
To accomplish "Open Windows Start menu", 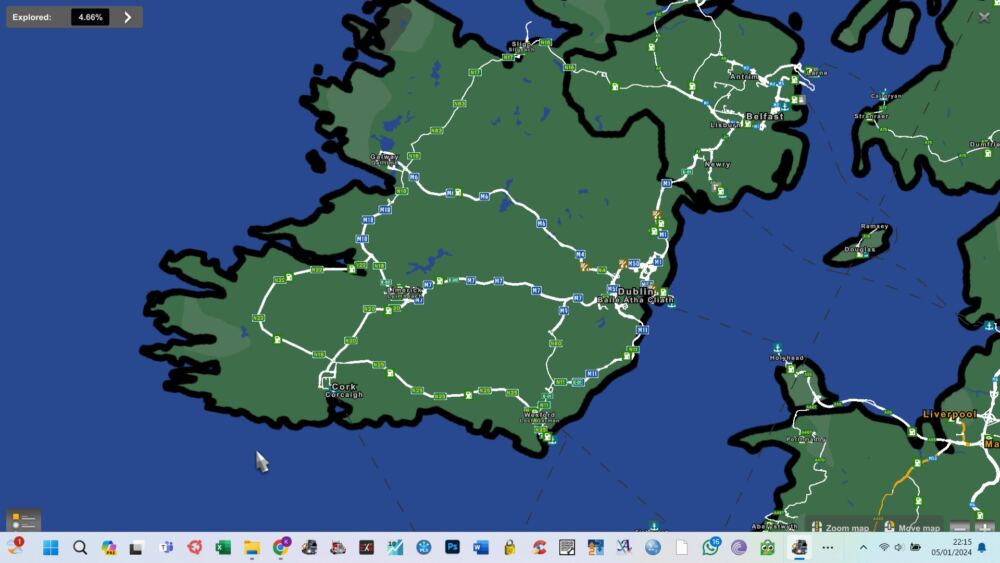I will (x=51, y=547).
